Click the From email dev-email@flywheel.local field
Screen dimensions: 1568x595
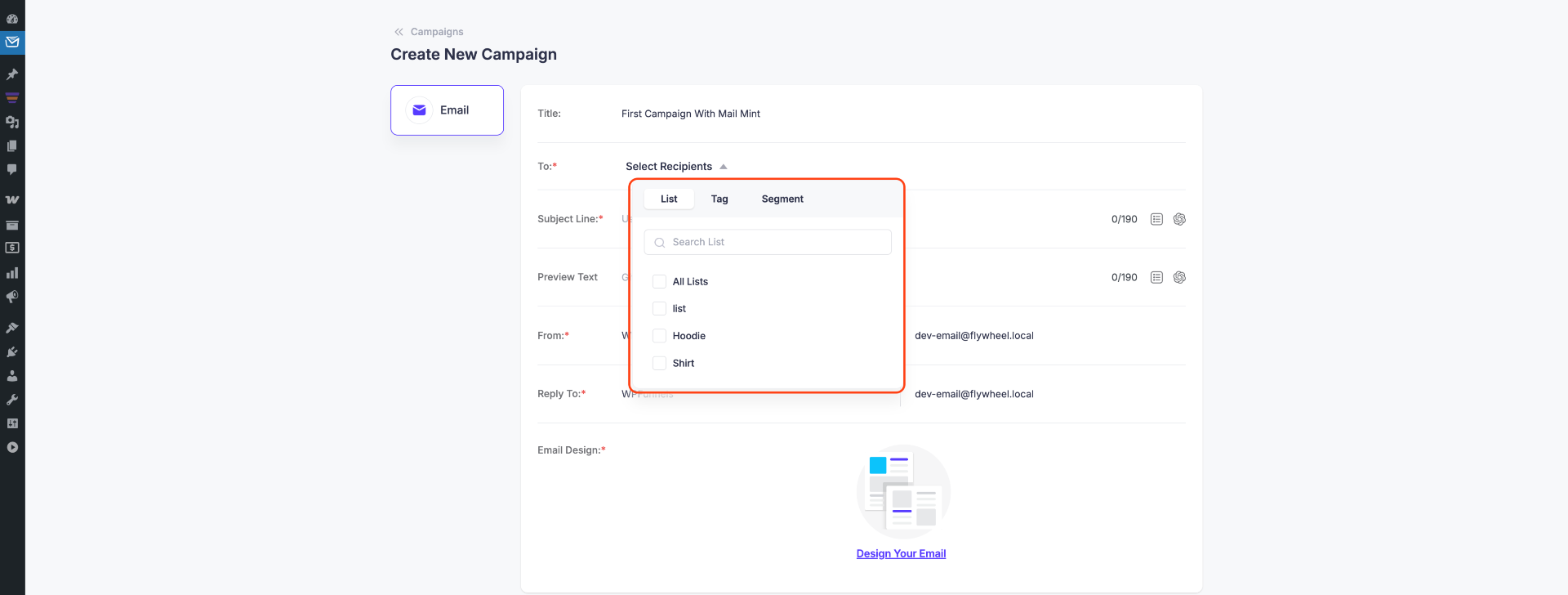974,336
